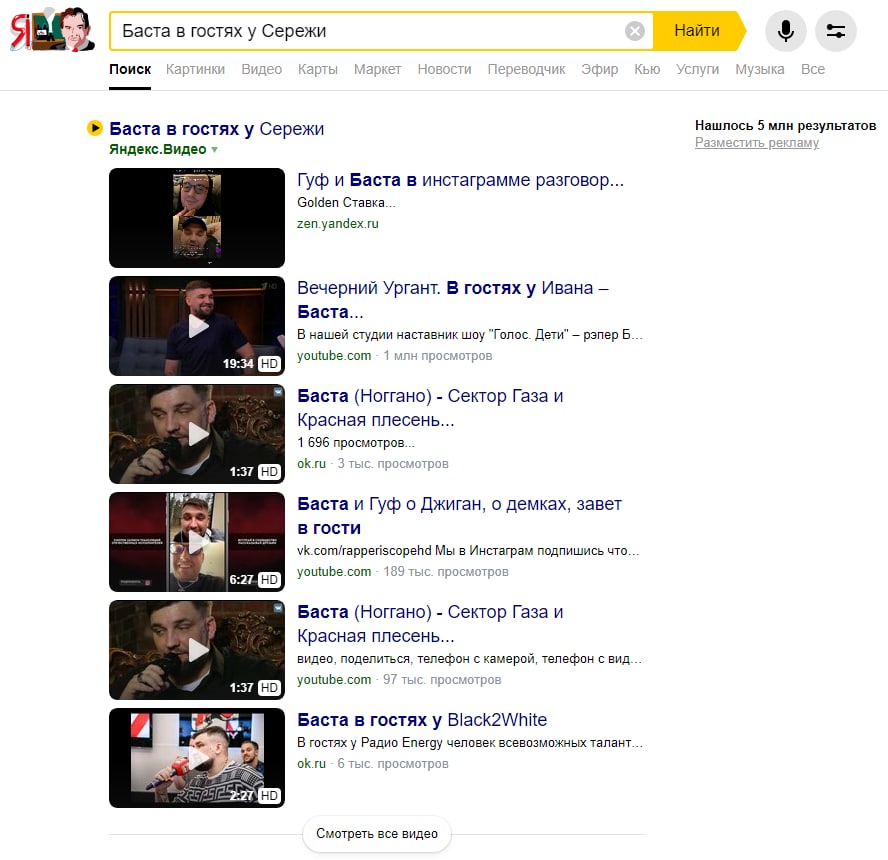Click the 'Golden Ставка...' snippet text
This screenshot has width=888, height=860.
pos(347,203)
